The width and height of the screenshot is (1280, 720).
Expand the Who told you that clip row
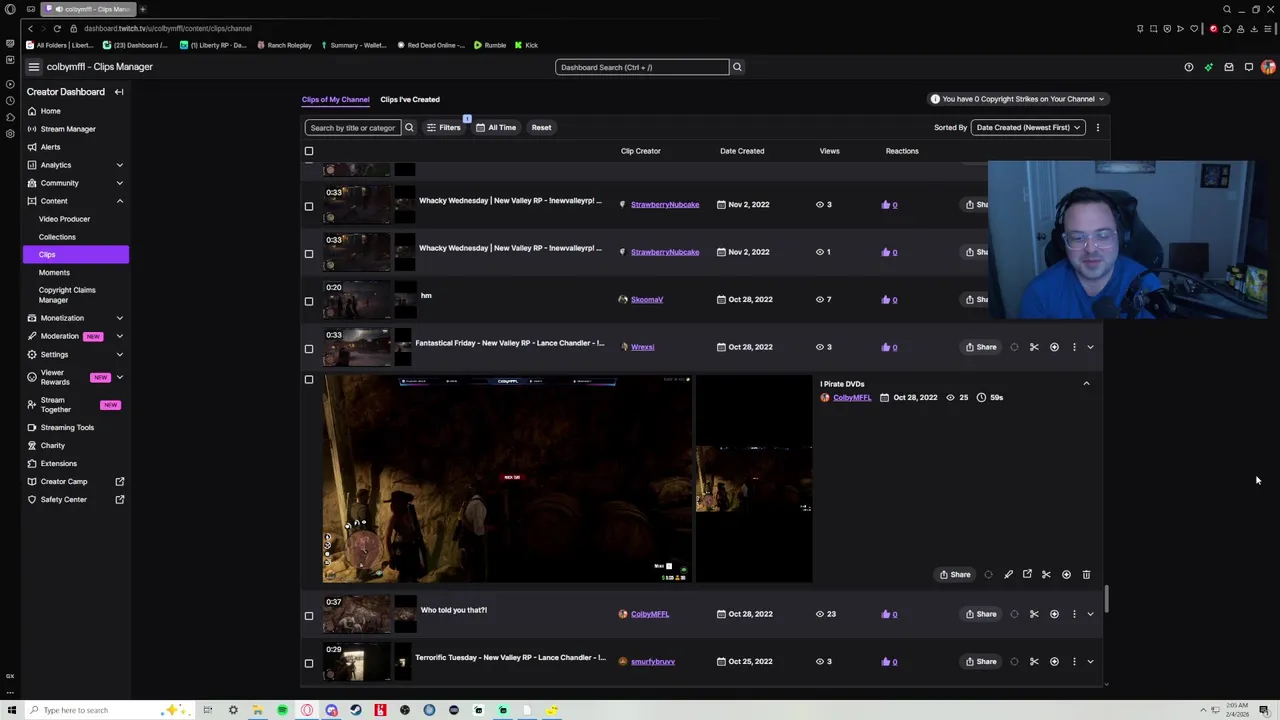tap(1090, 614)
